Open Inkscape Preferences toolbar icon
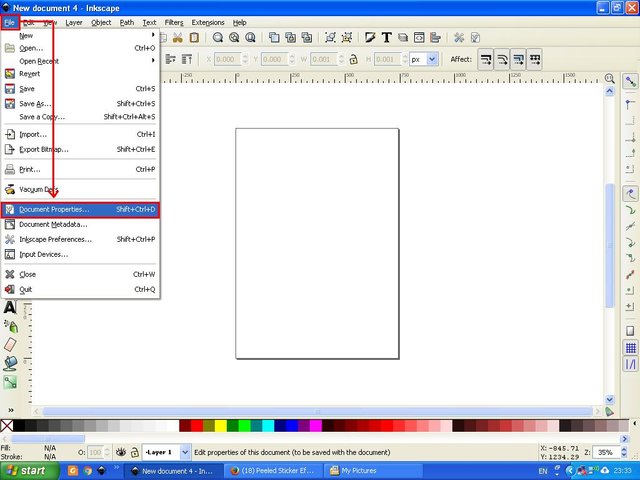 (x=459, y=38)
